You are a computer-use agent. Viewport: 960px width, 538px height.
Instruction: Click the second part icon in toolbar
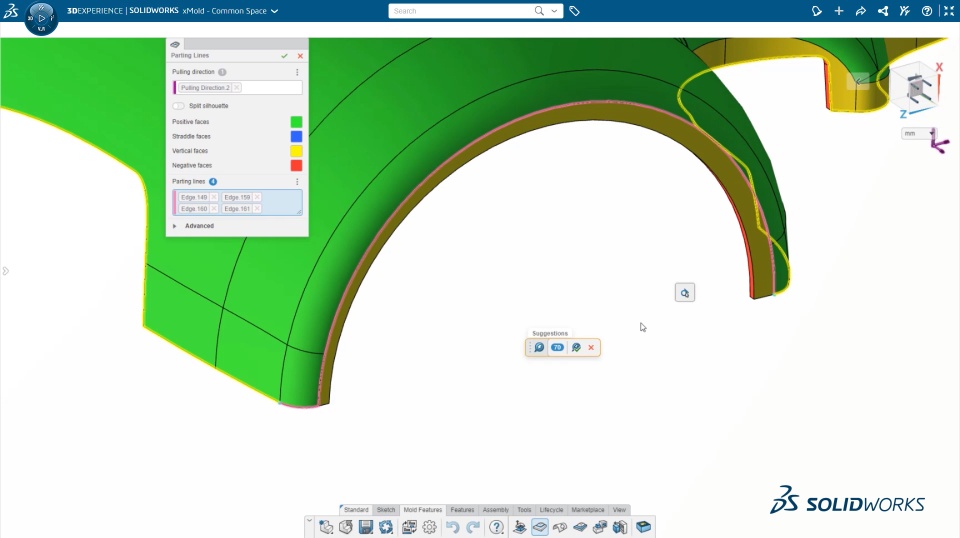pos(346,527)
